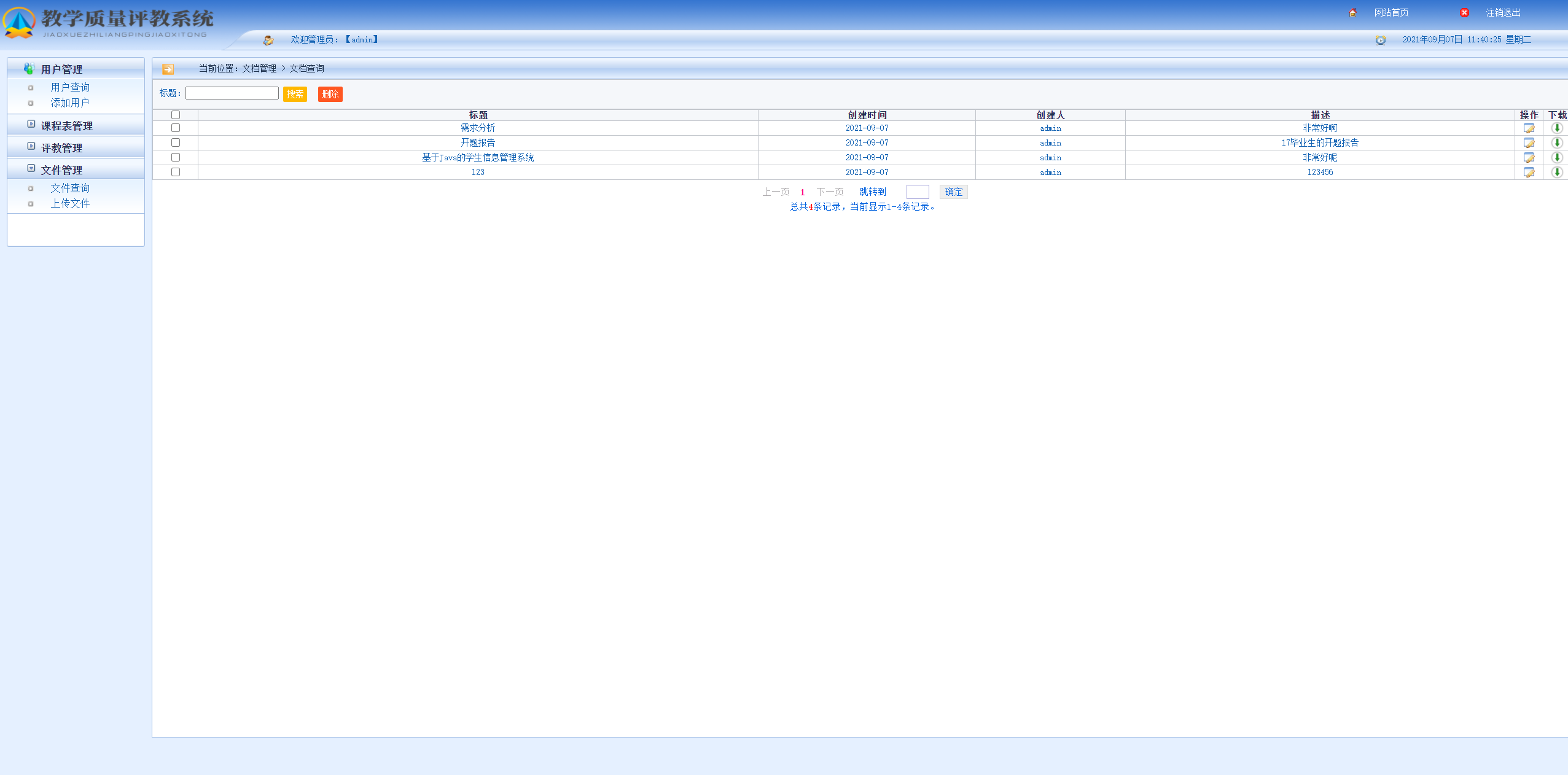Screen dimensions: 1568x775
Task: Open 上传文件 in the sidebar
Action: [x=70, y=203]
